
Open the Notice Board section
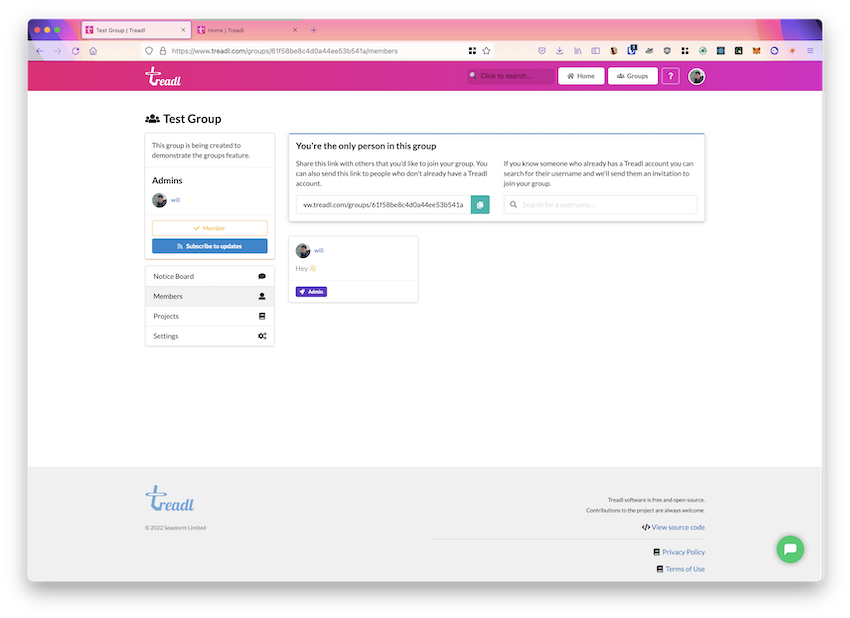(210, 276)
